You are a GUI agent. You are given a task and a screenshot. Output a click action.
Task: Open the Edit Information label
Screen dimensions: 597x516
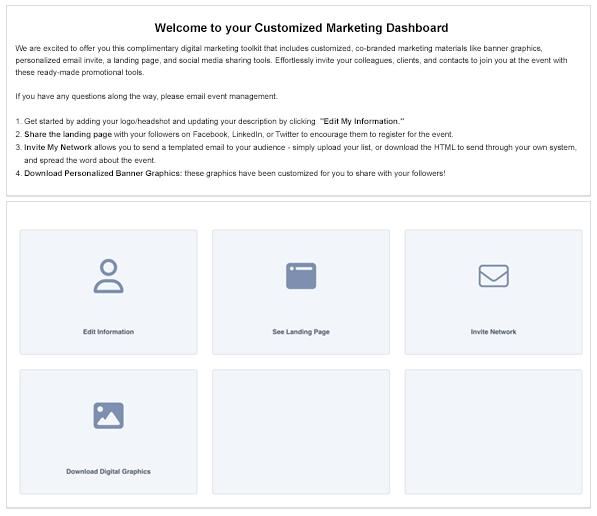(109, 332)
